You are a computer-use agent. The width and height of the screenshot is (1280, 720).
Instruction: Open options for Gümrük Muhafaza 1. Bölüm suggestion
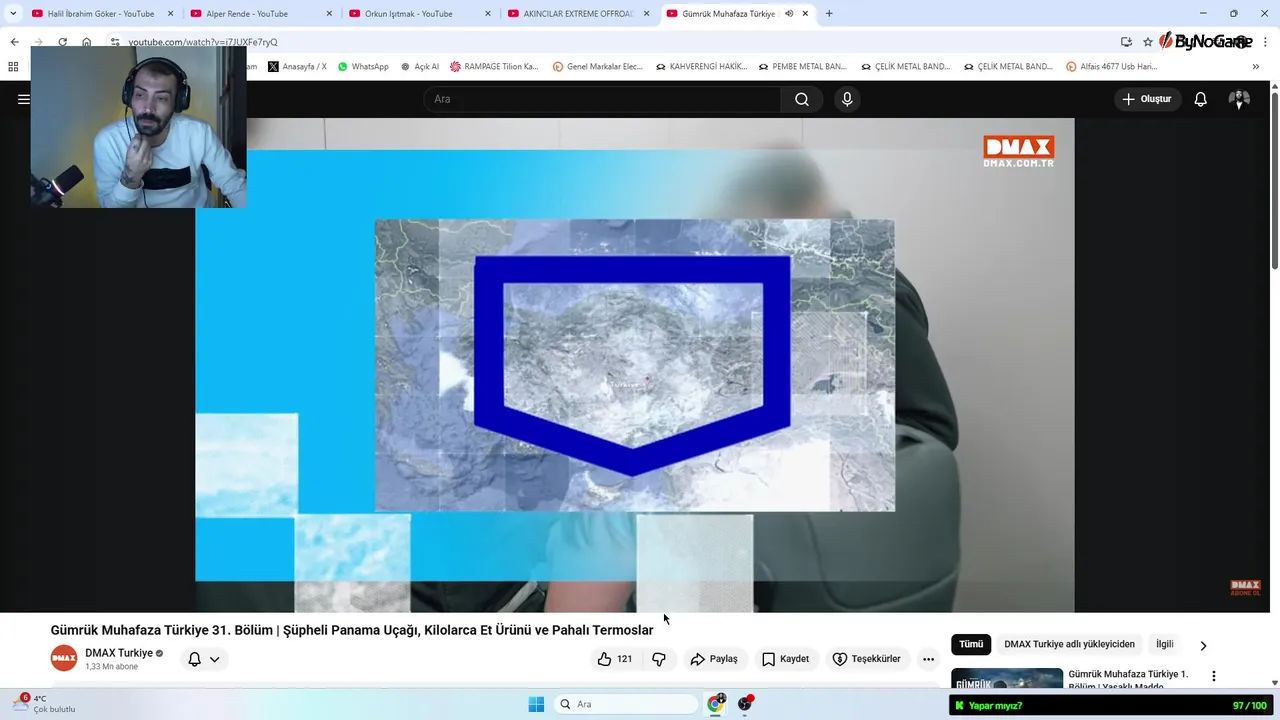(1214, 676)
